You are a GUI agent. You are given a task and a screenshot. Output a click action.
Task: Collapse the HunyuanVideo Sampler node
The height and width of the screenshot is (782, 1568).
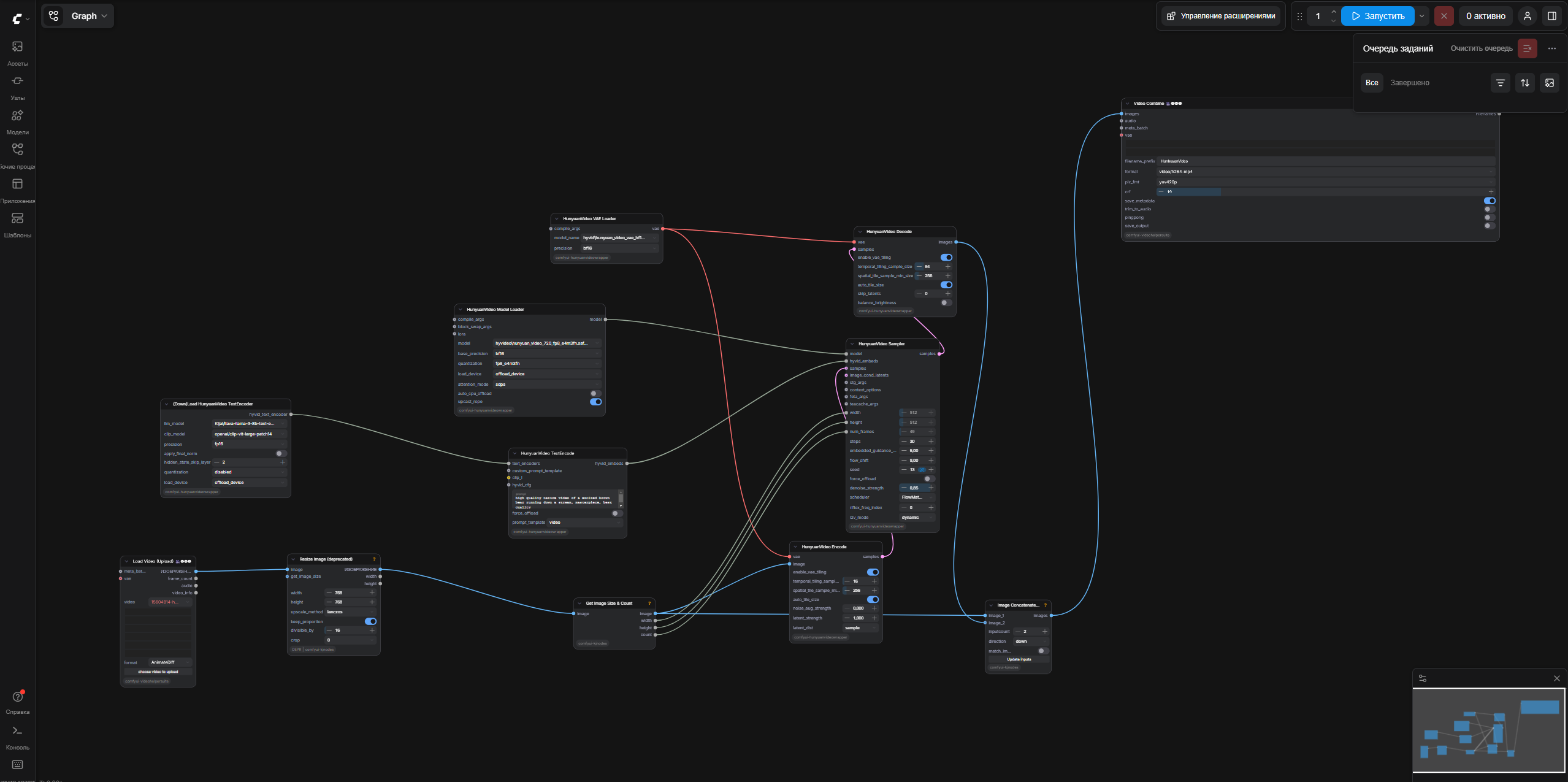click(852, 344)
